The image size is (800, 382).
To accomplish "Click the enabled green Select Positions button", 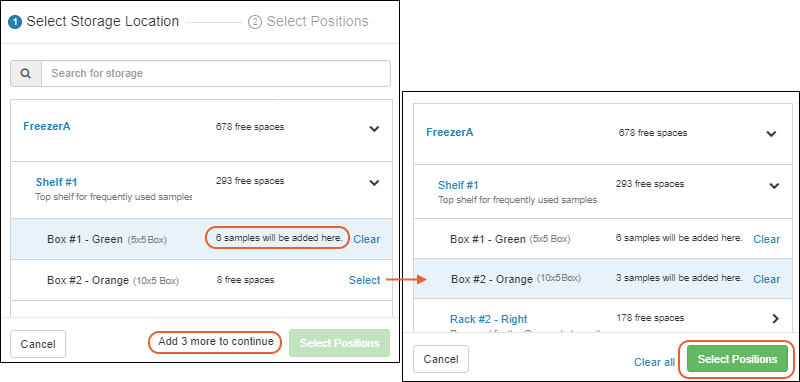I will coord(737,359).
